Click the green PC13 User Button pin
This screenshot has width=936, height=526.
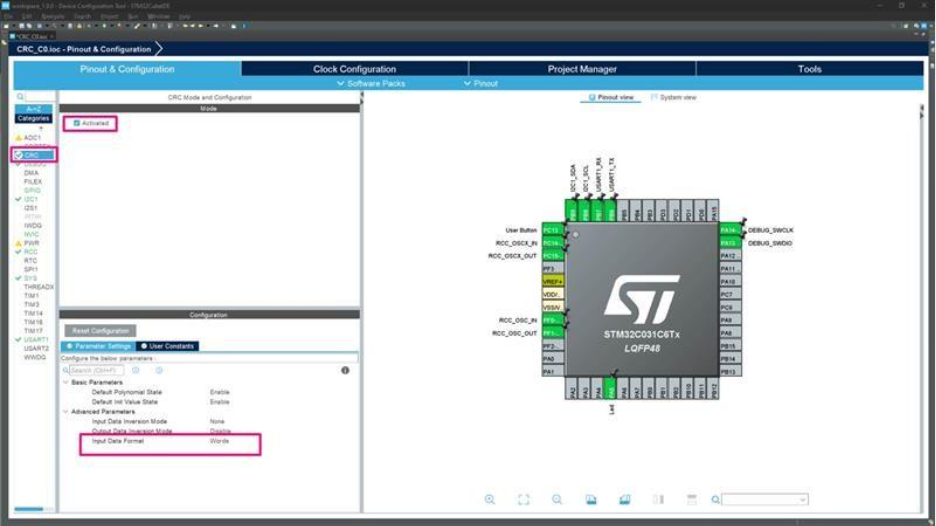point(552,230)
